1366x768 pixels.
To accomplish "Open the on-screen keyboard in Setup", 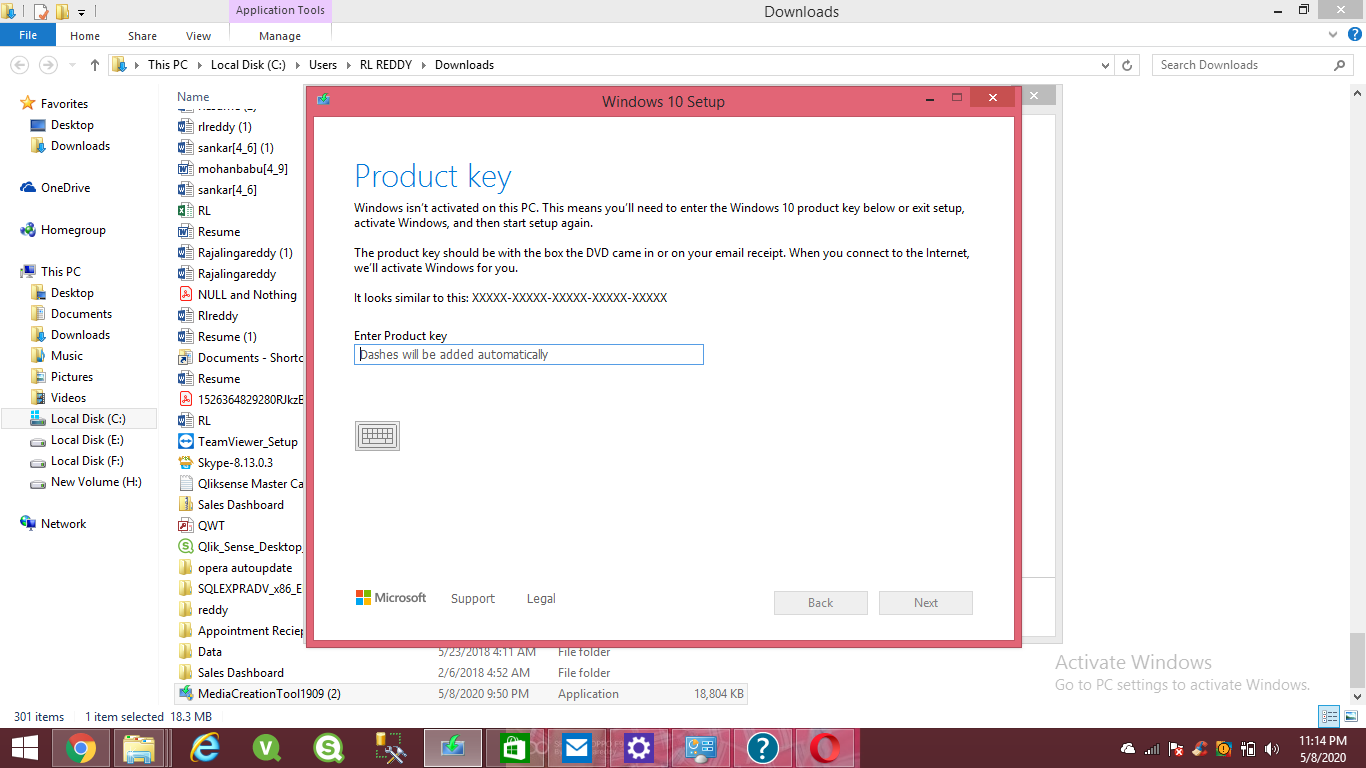I will [x=377, y=436].
